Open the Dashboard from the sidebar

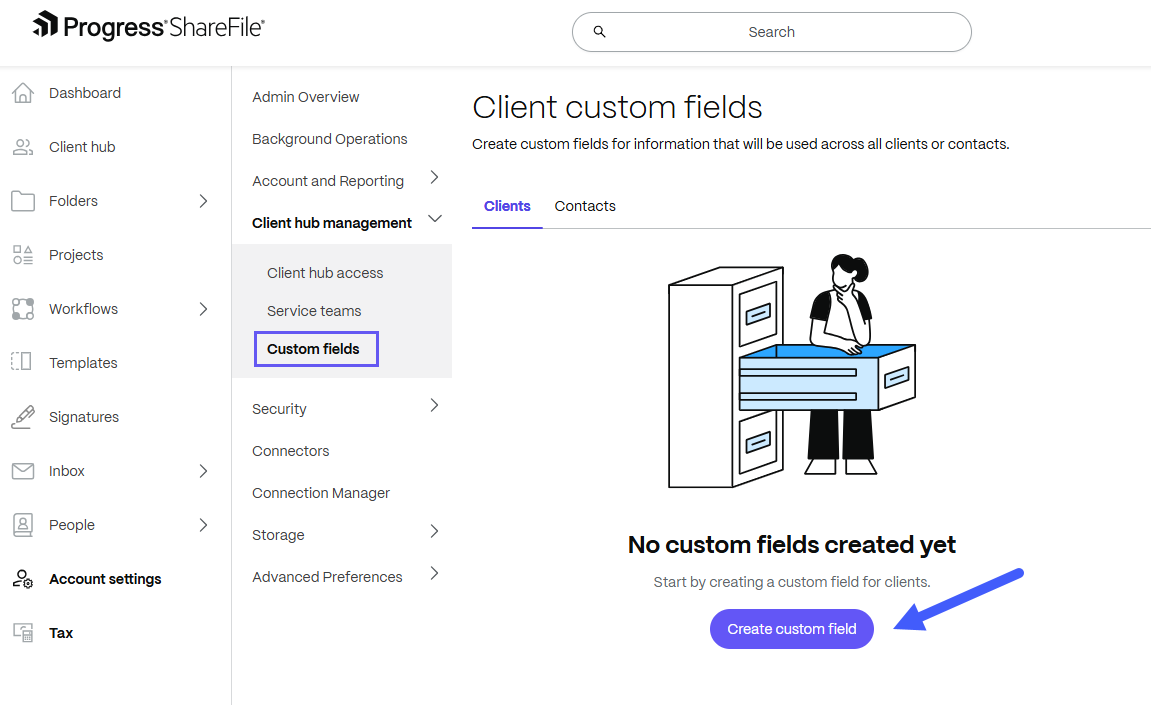85,92
